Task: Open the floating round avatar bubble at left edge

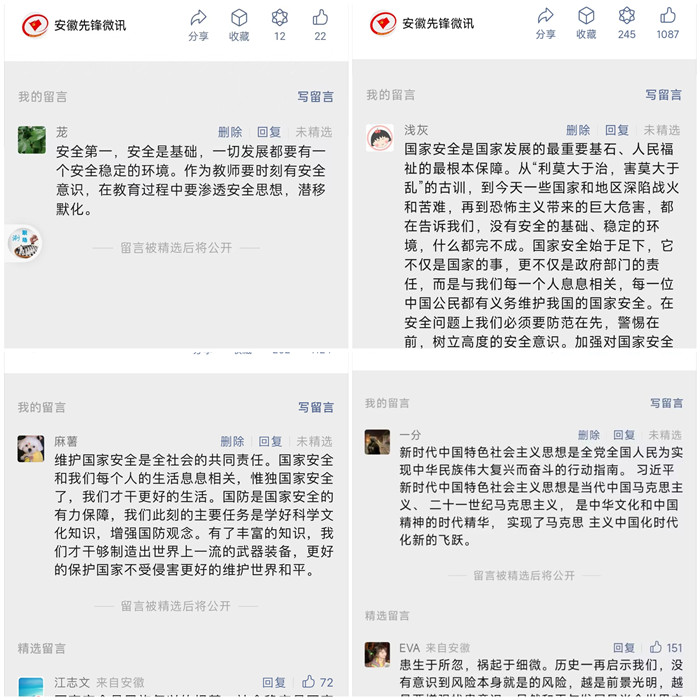Action: 25,244
